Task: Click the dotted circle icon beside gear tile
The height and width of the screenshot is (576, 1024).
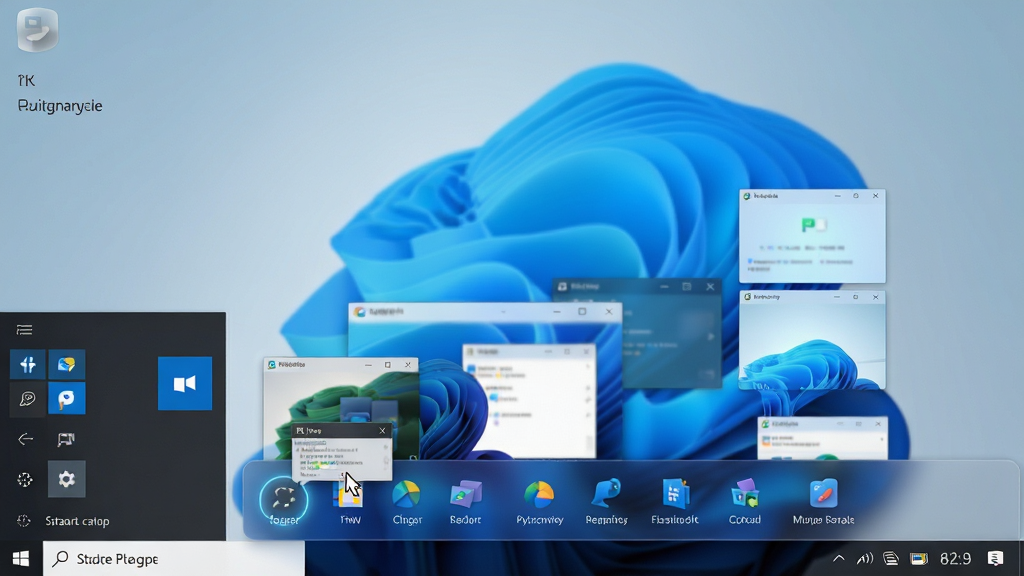Action: 25,479
